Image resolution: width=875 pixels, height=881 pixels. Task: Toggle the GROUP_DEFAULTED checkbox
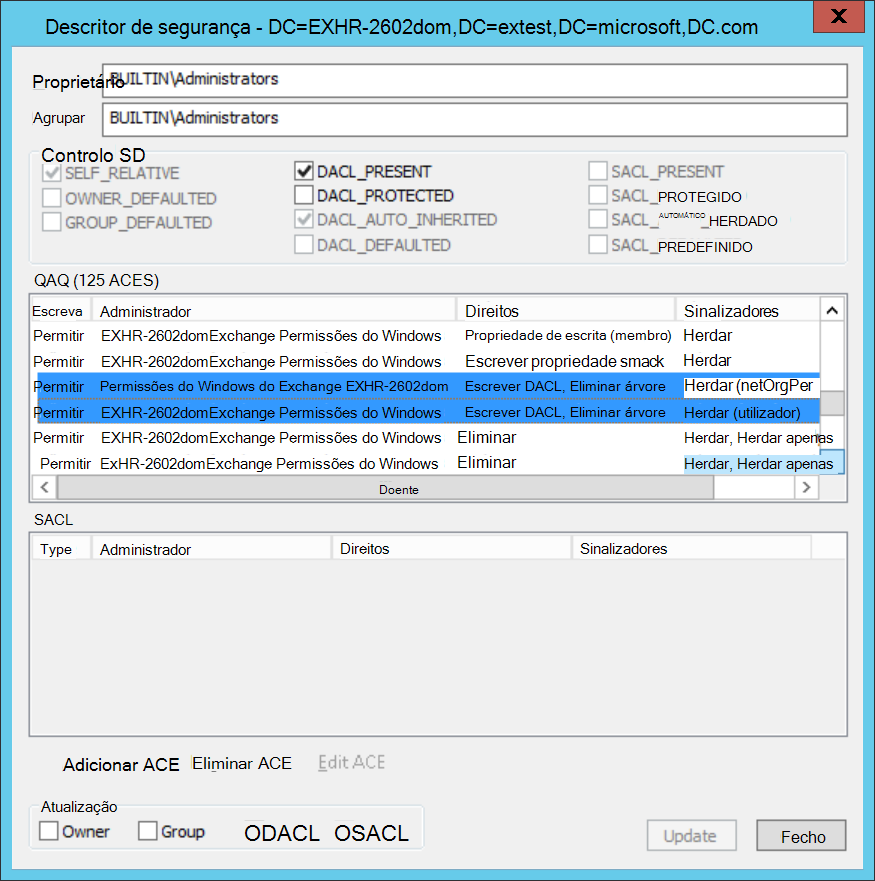51,222
